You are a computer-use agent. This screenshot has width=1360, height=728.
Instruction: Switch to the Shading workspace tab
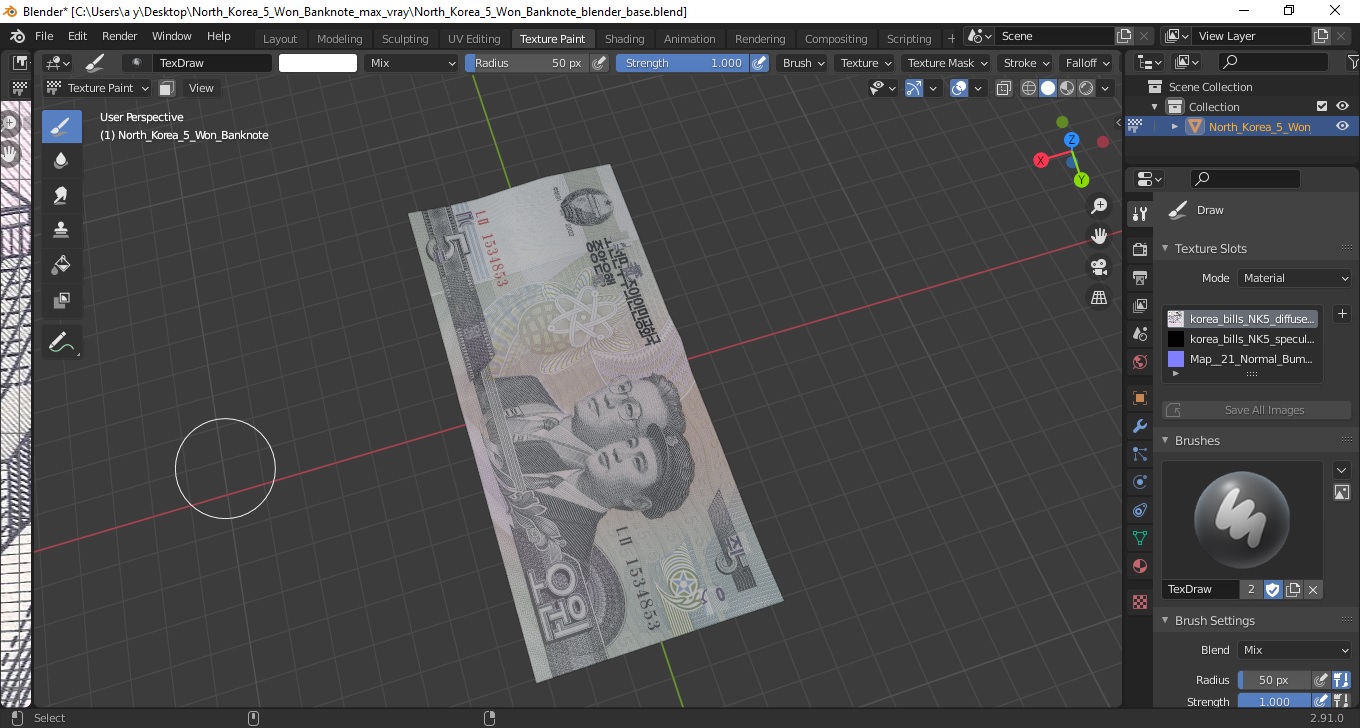click(x=625, y=39)
